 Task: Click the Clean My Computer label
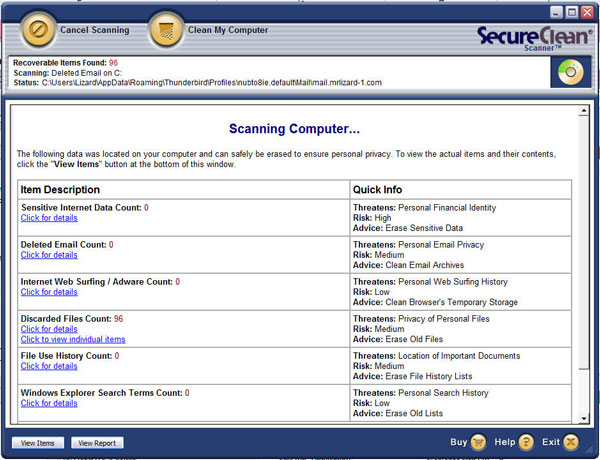click(x=228, y=30)
